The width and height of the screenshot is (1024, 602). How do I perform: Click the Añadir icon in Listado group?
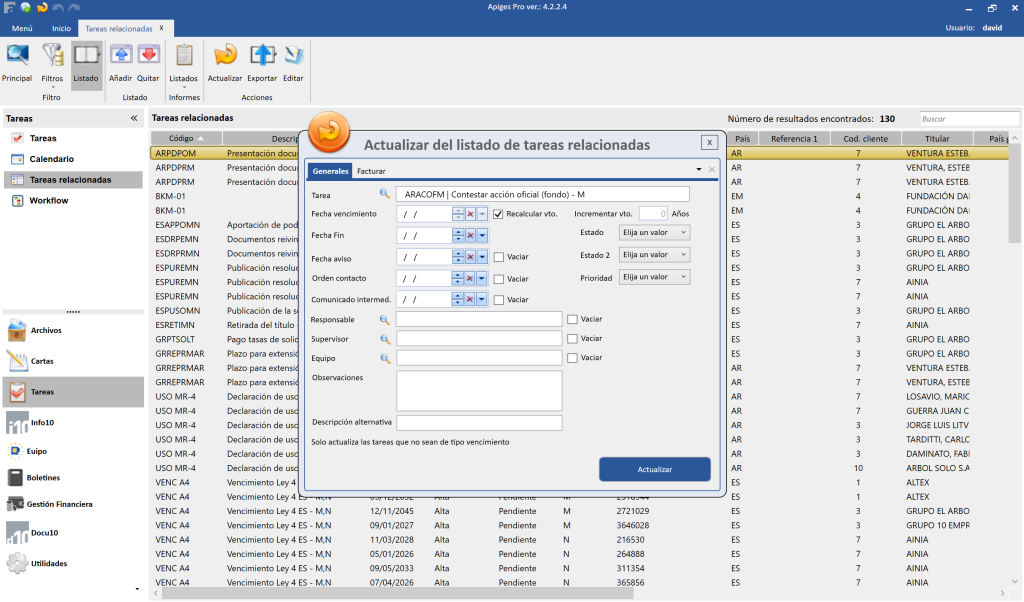tap(120, 62)
